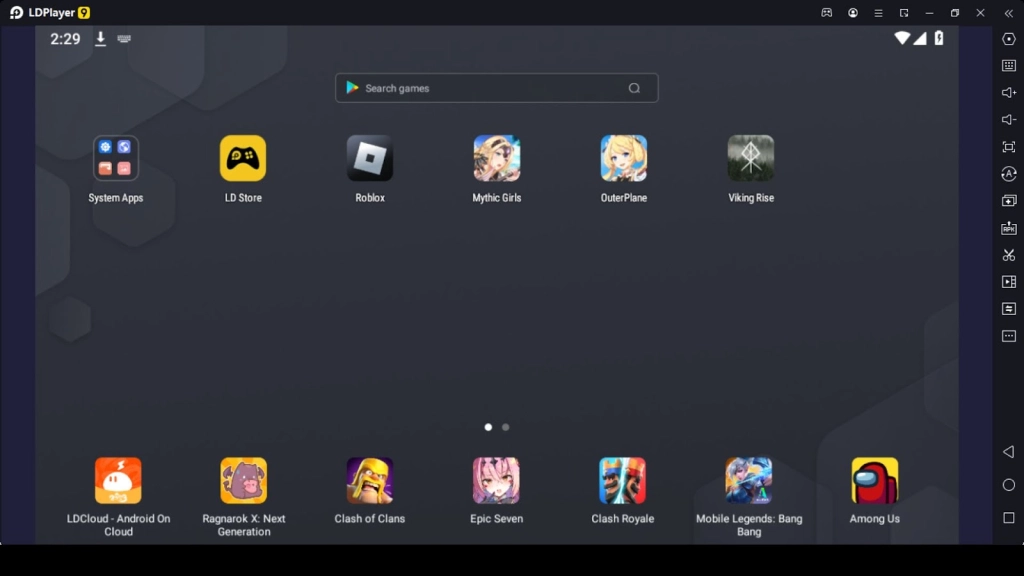Open the video recorder in sidebar
Viewport: 1024px width, 576px height.
coord(1009,281)
